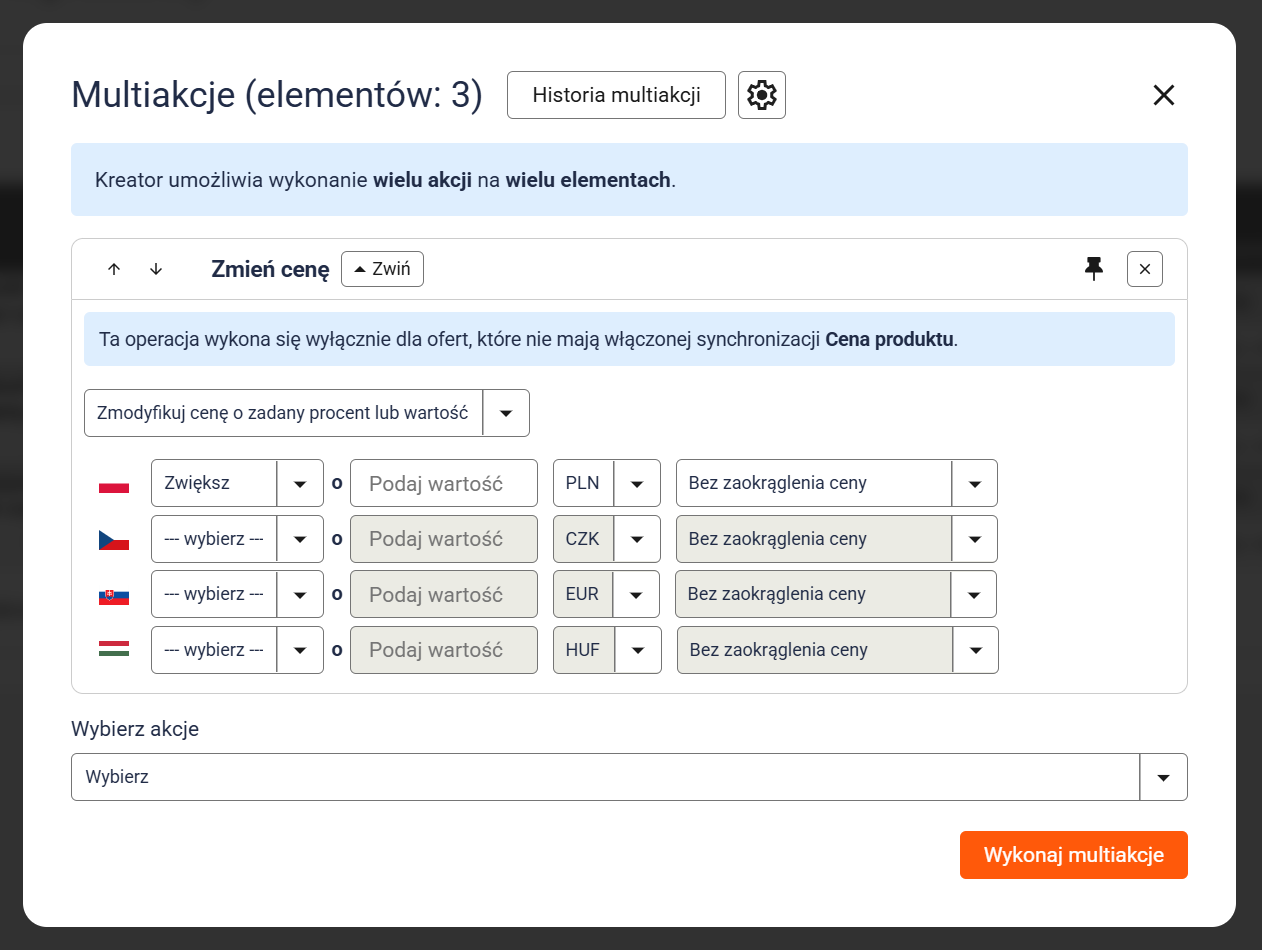Collapse section with Zwiń button
The width and height of the screenshot is (1262, 950).
pos(382,269)
